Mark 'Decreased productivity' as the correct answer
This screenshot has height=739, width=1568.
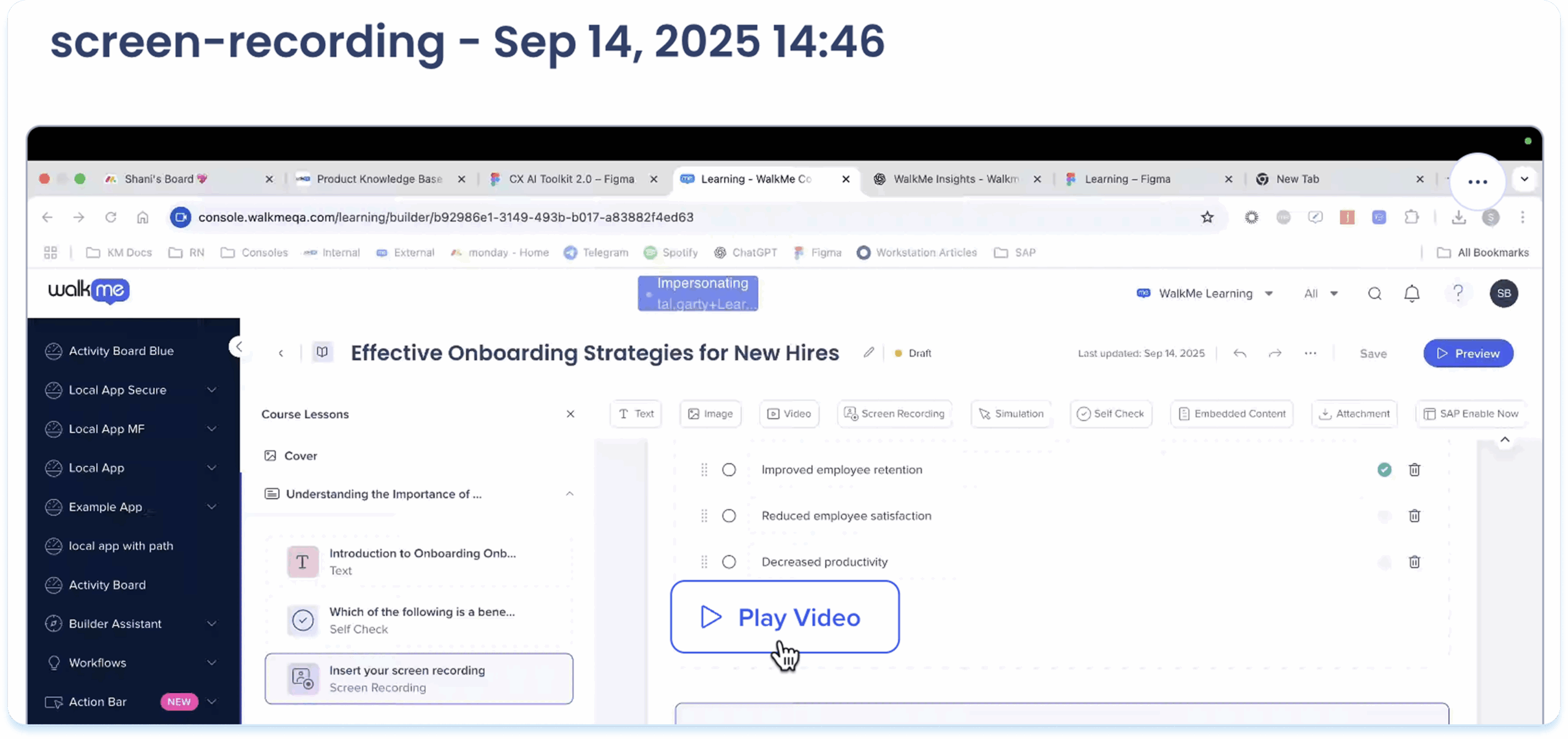1384,562
